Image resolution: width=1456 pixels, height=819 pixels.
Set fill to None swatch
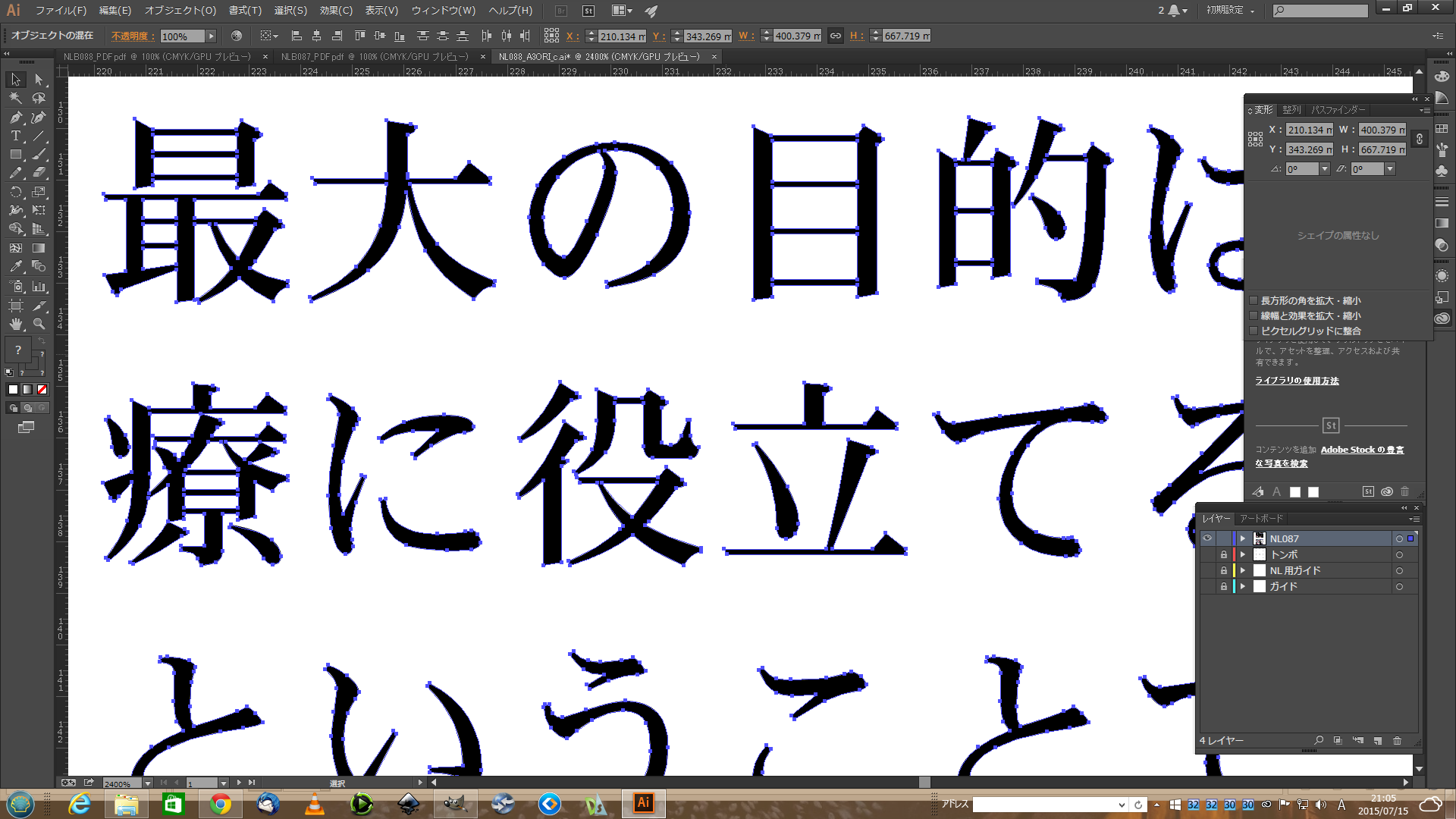[42, 389]
